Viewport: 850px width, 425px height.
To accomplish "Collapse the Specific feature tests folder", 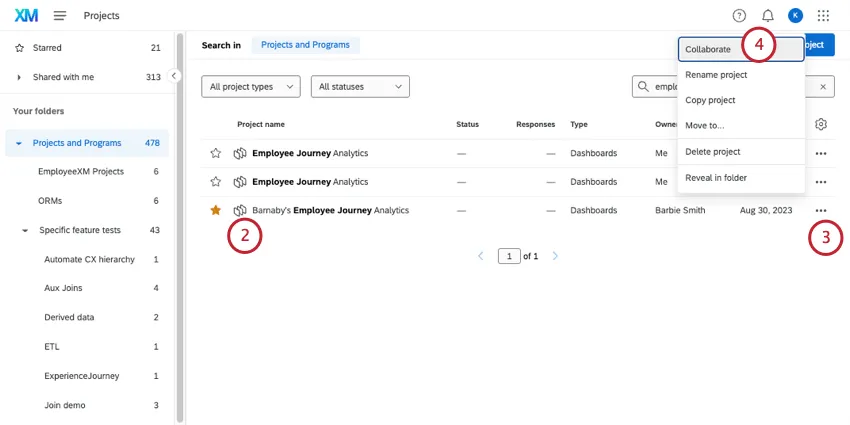I will point(25,230).
